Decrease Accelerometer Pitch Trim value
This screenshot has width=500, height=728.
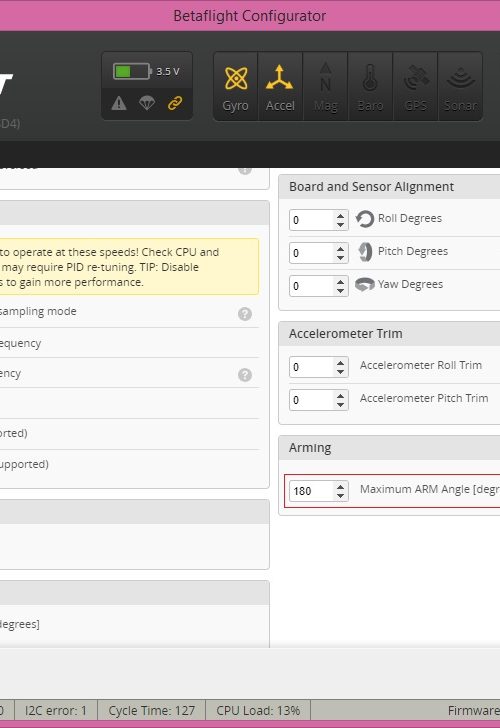pos(340,405)
